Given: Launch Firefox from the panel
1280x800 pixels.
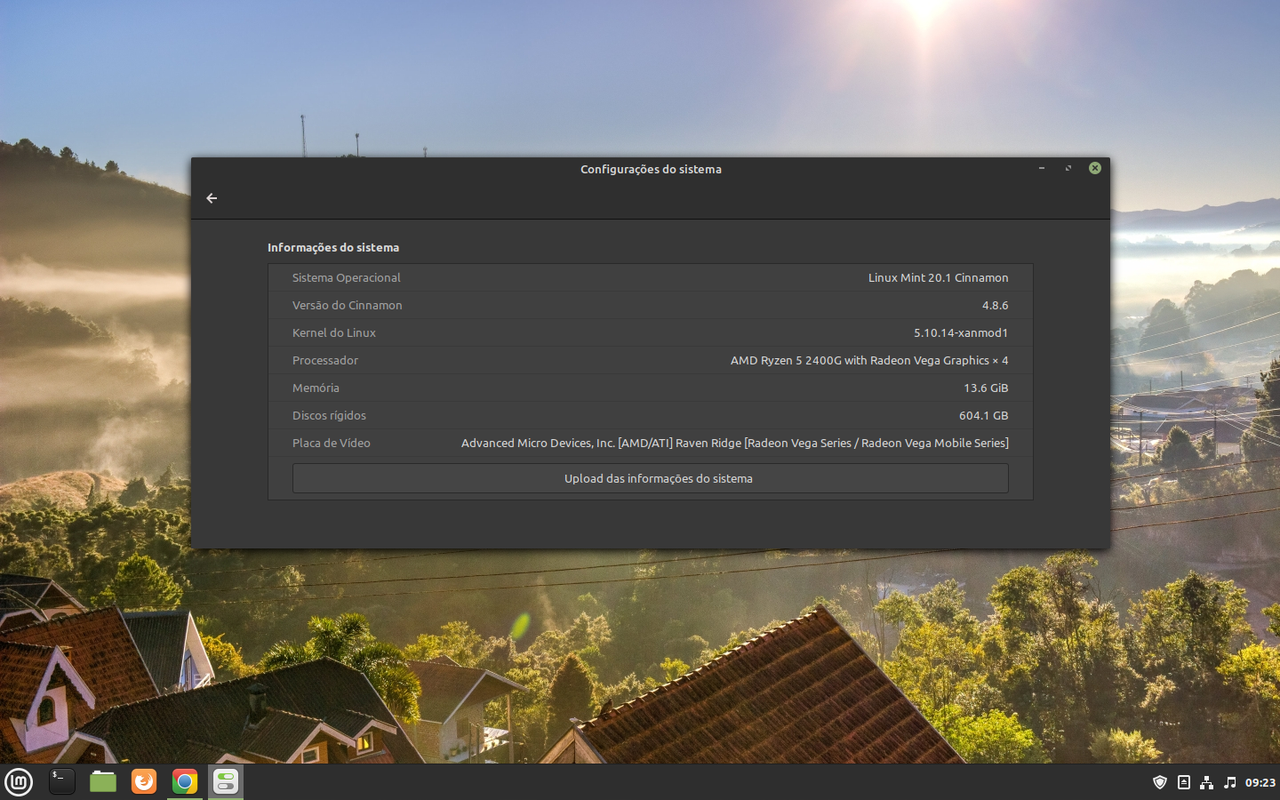Looking at the screenshot, I should (x=144, y=781).
